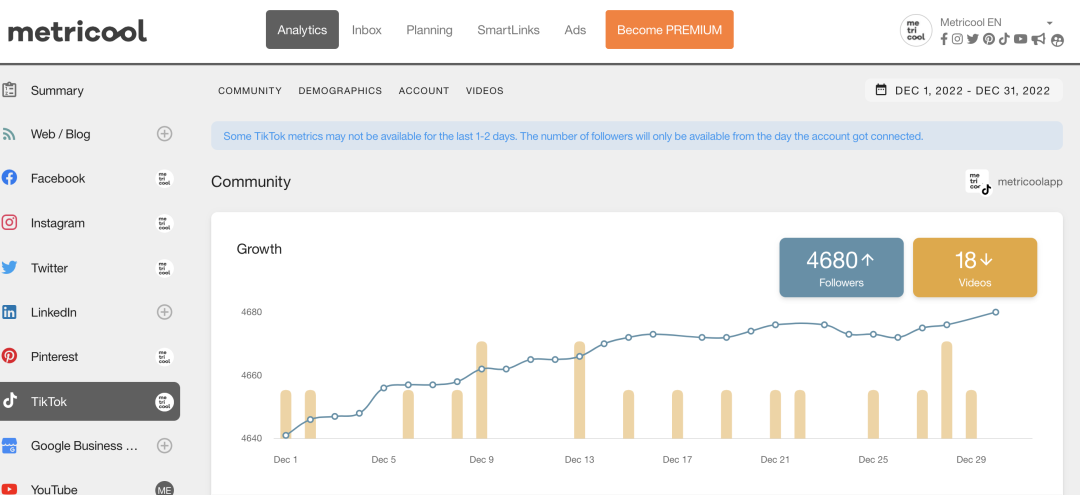This screenshot has width=1080, height=495.
Task: Click the Metricool logo
Action: coord(77,31)
